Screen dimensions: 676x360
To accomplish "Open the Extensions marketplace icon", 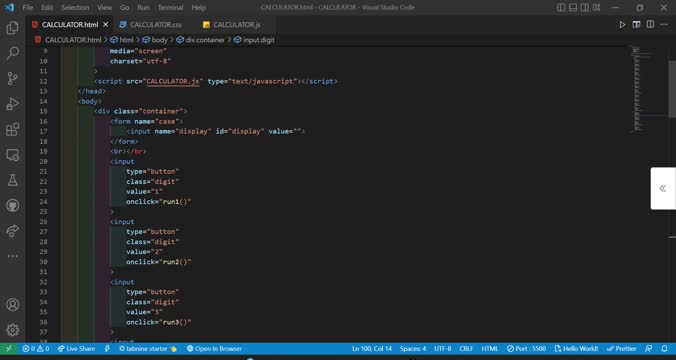I will tap(13, 129).
